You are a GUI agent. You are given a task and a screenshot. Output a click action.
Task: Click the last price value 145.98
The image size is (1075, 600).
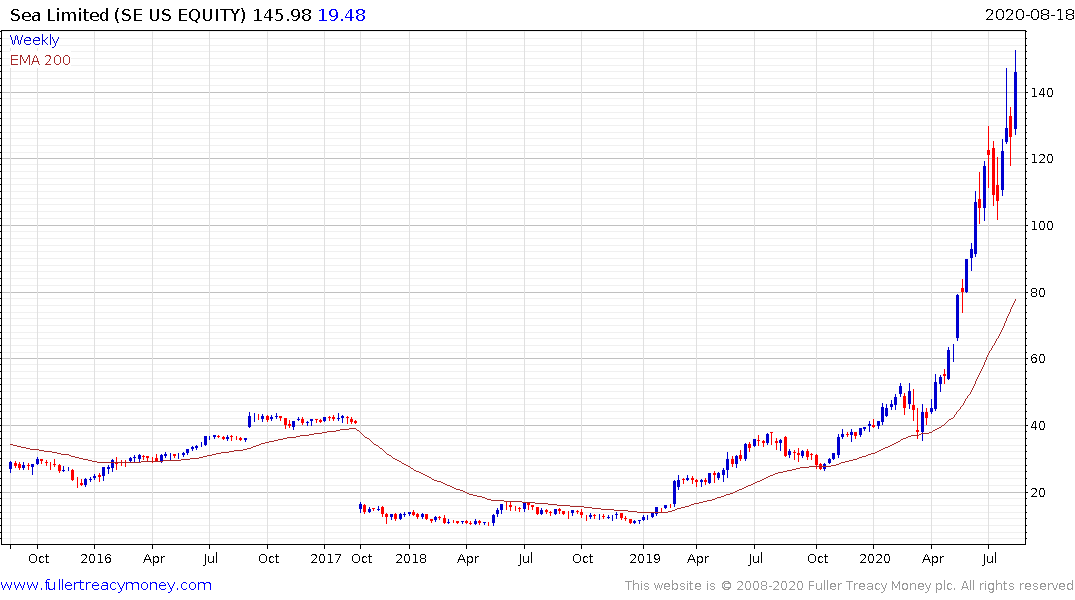pos(287,15)
